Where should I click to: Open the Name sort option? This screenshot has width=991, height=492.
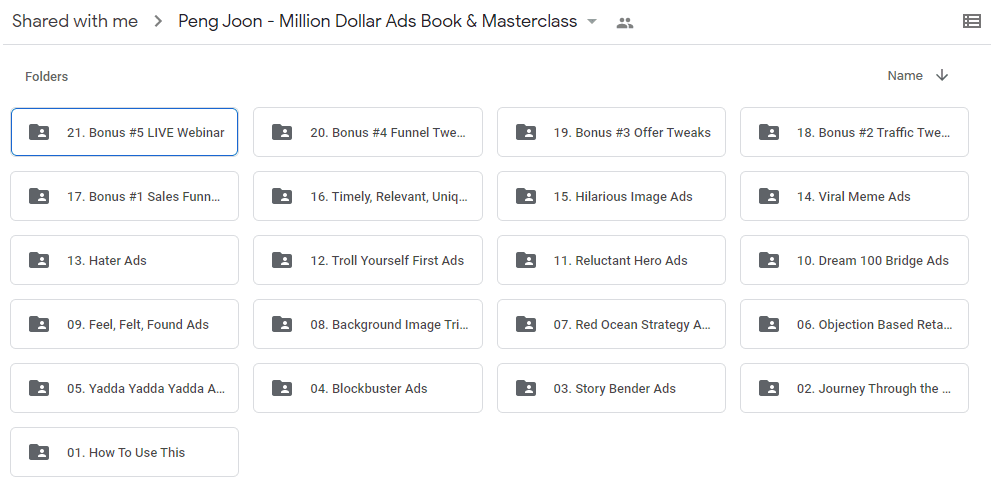coord(905,75)
